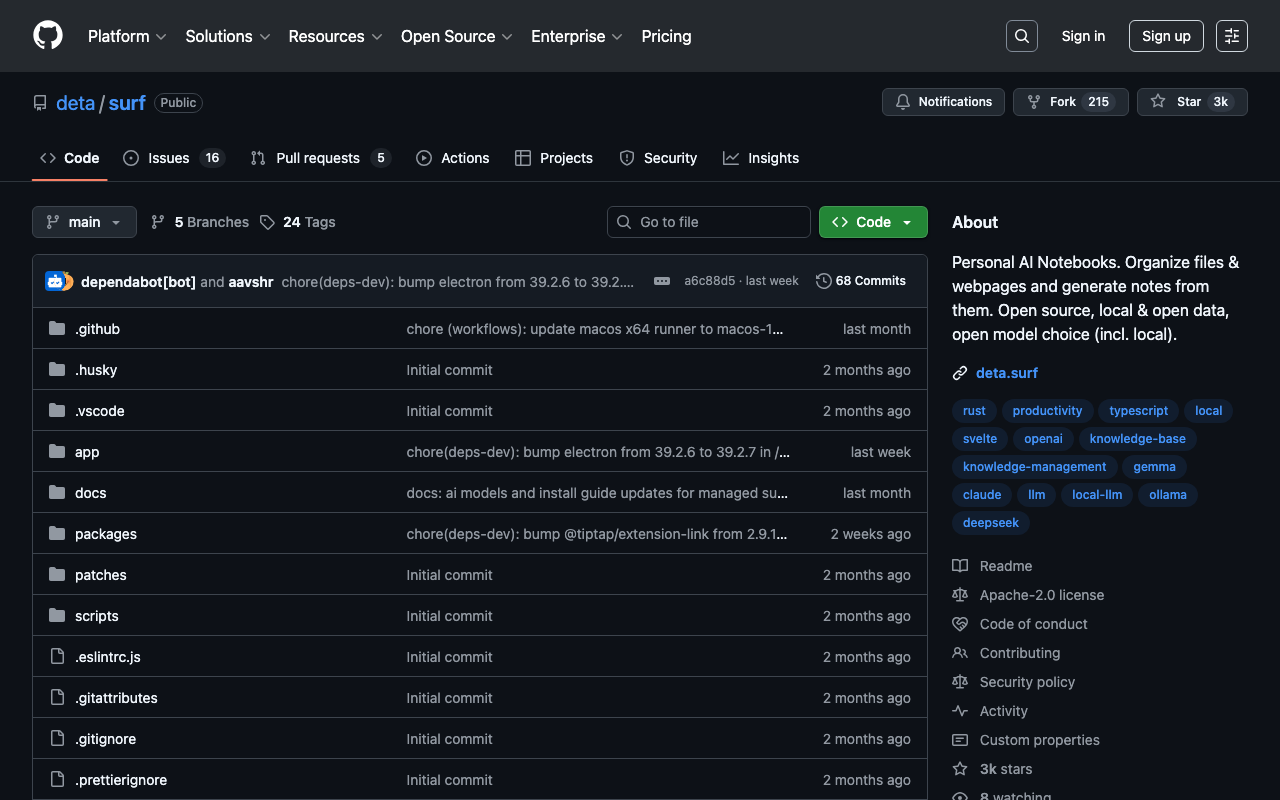Expand the green Code dropdown

point(873,222)
